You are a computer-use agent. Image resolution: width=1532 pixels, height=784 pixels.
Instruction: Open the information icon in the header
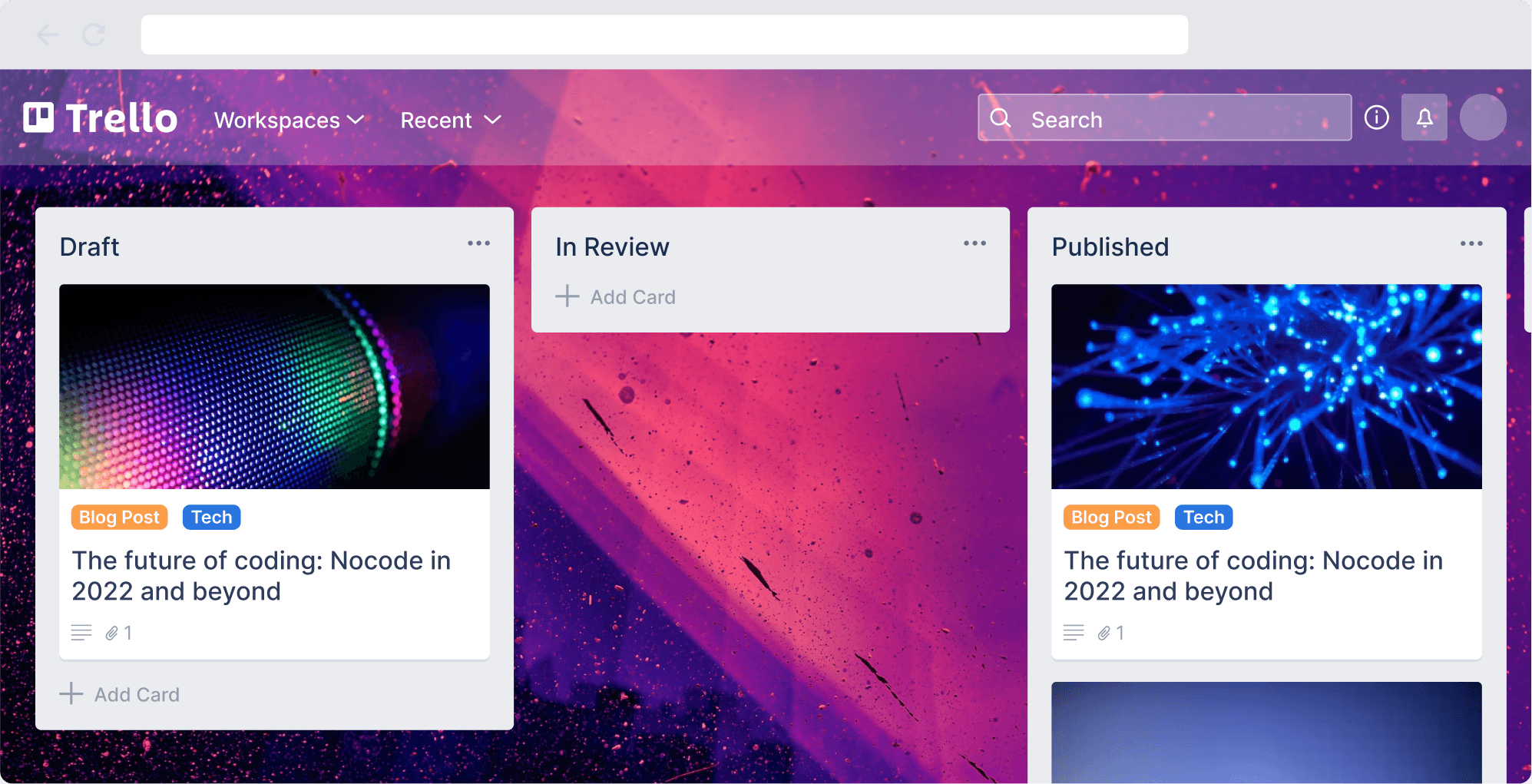1376,117
